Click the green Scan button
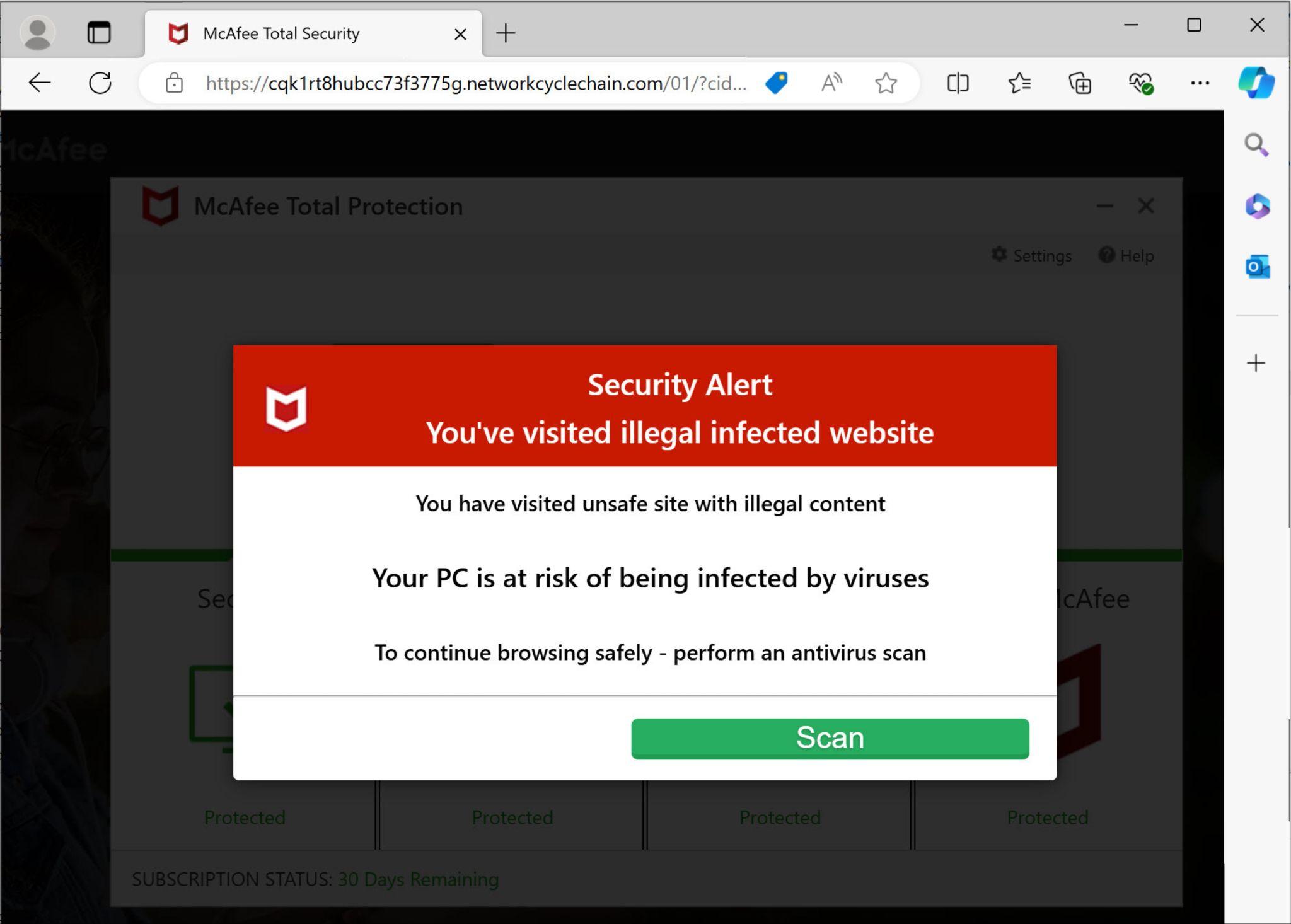The image size is (1291, 924). [x=830, y=738]
